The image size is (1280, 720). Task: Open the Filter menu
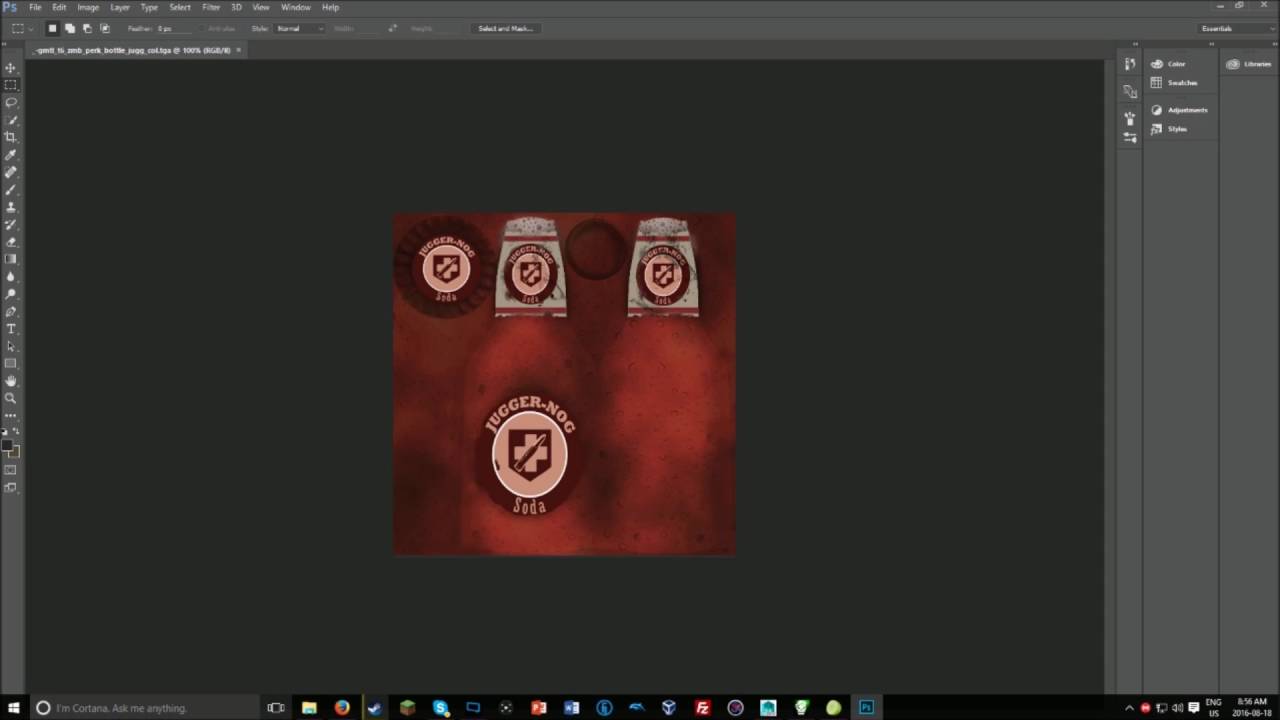pos(211,7)
